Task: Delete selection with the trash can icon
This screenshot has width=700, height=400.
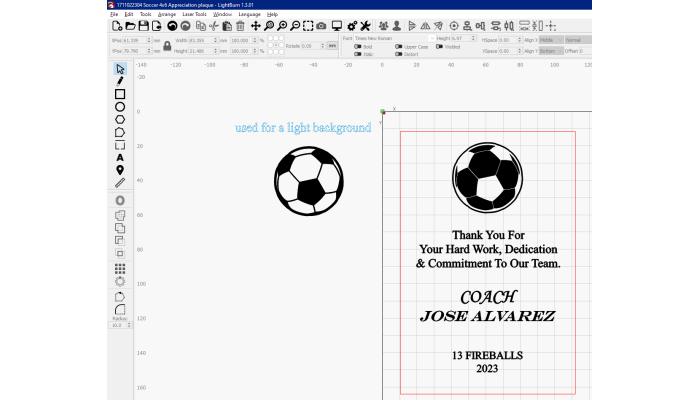Action: click(x=240, y=26)
